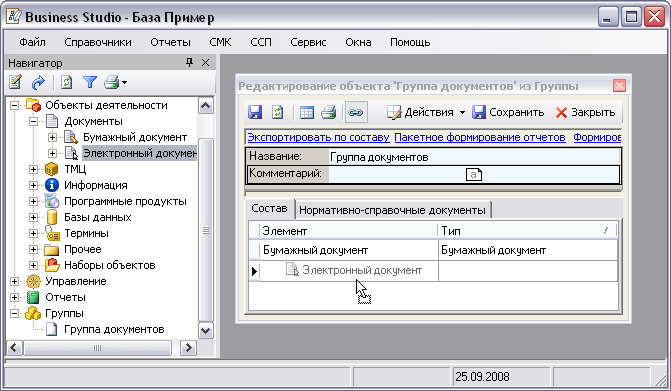671x391 pixels.
Task: Expand the Бумажный документ tree node
Action: pyautogui.click(x=52, y=137)
